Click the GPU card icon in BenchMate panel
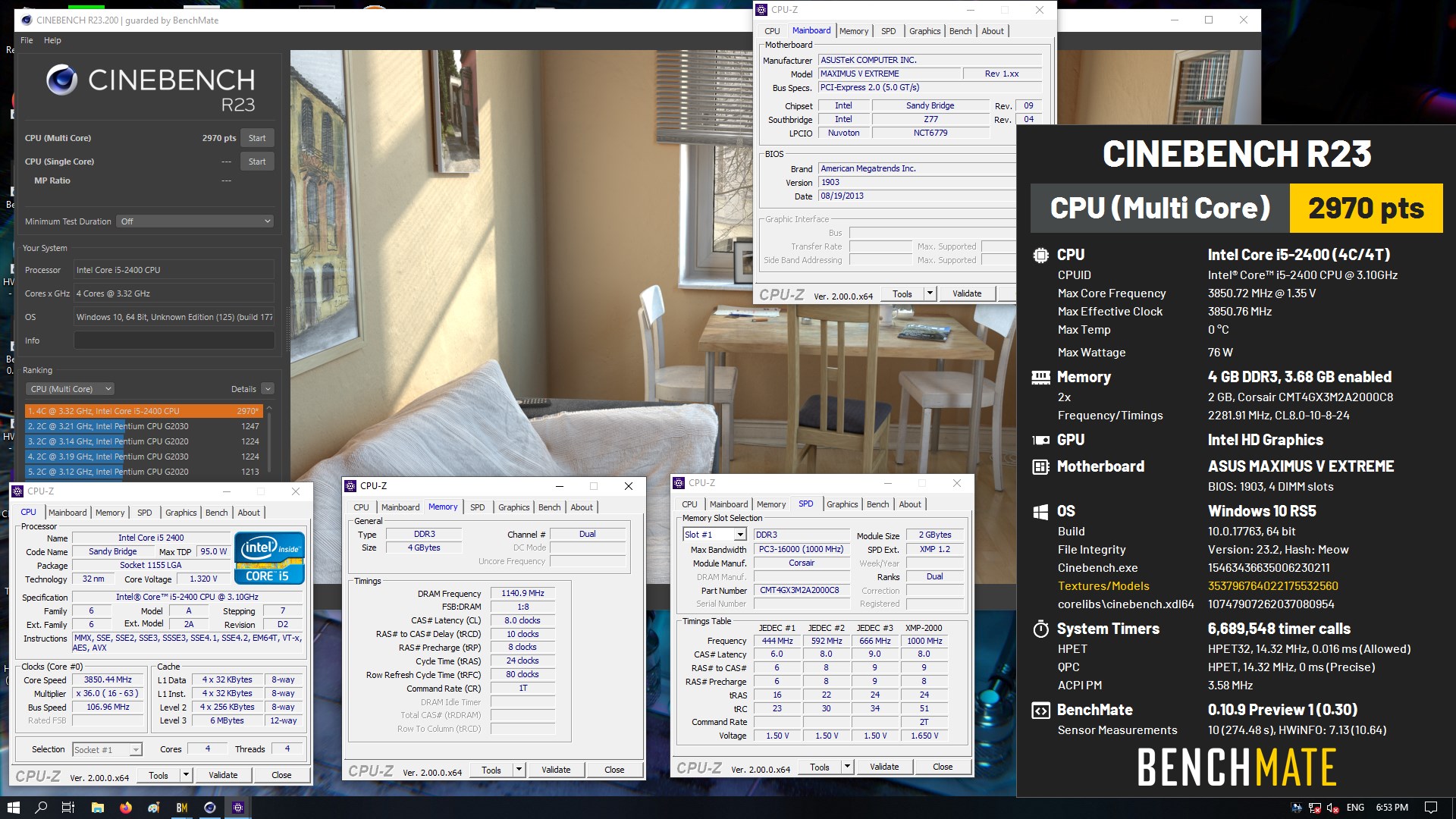 [x=1041, y=440]
